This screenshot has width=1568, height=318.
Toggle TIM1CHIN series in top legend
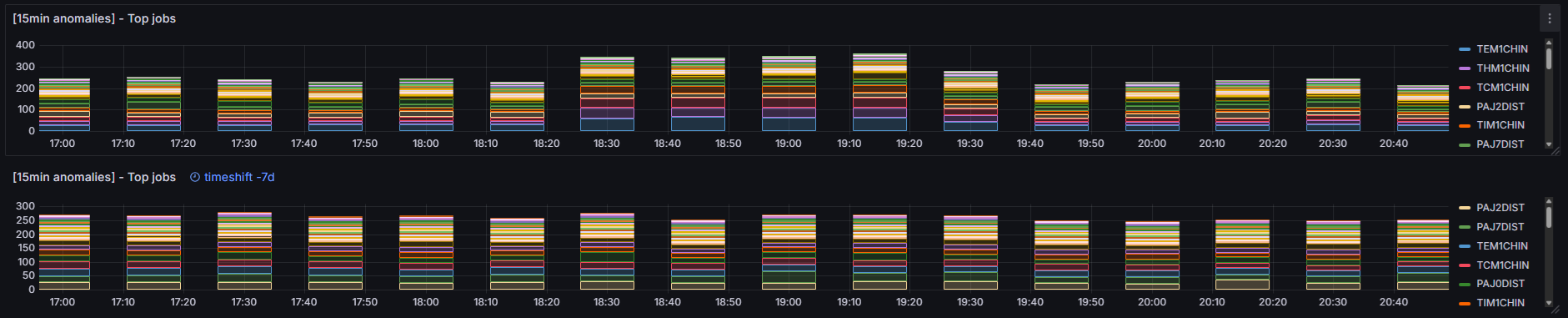(x=1500, y=125)
